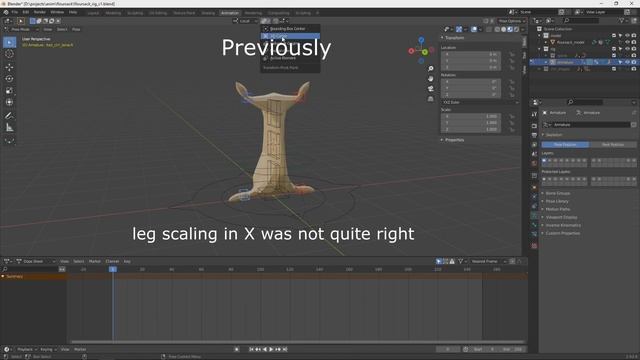
Task: Toggle exclude checkbox for the rig collection
Action: pyautogui.click(x=613, y=49)
